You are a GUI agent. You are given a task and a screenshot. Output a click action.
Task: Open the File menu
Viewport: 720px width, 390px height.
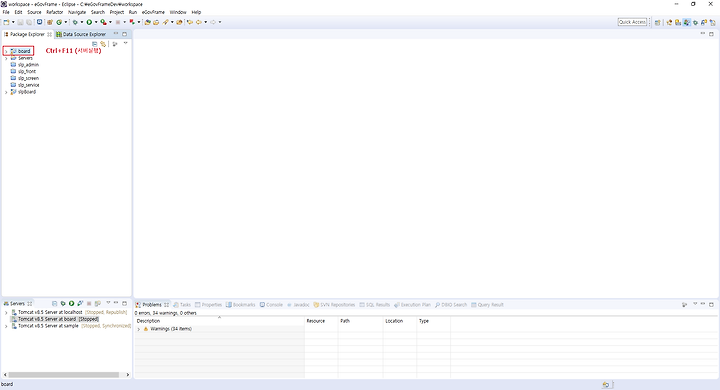click(x=6, y=12)
